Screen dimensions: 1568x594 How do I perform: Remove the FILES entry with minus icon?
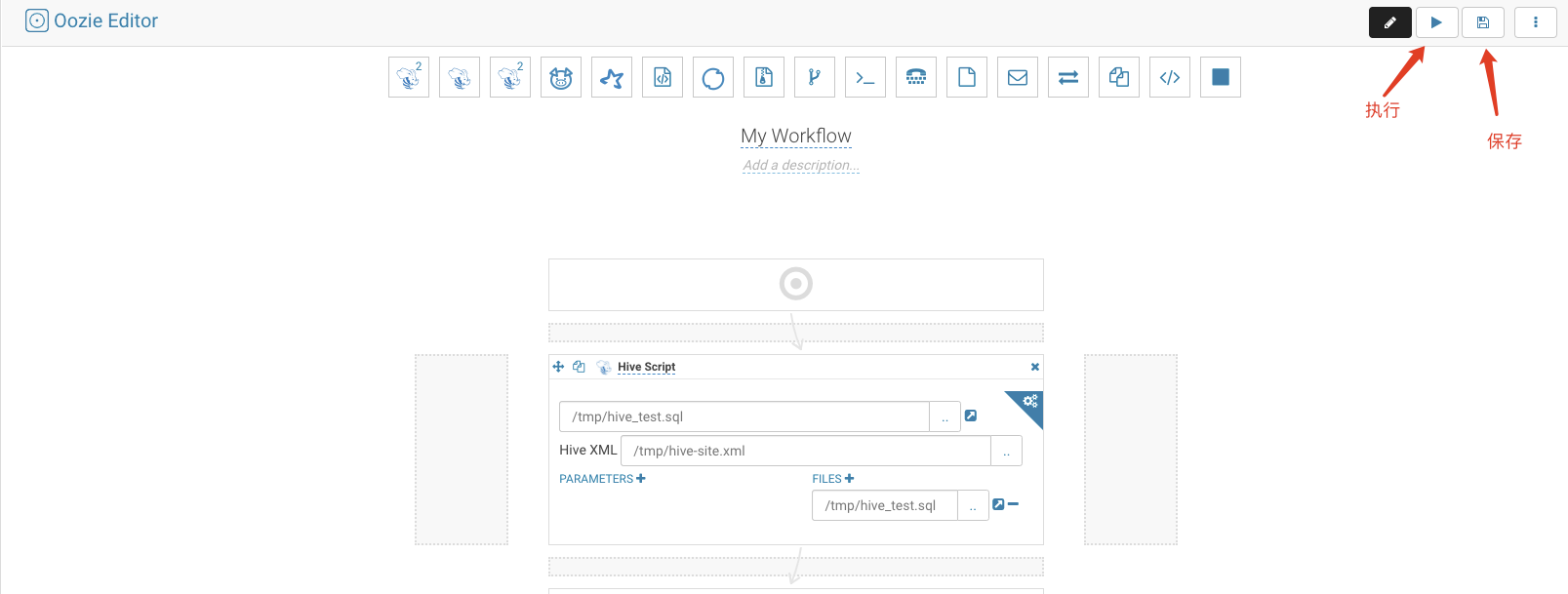coord(1013,504)
